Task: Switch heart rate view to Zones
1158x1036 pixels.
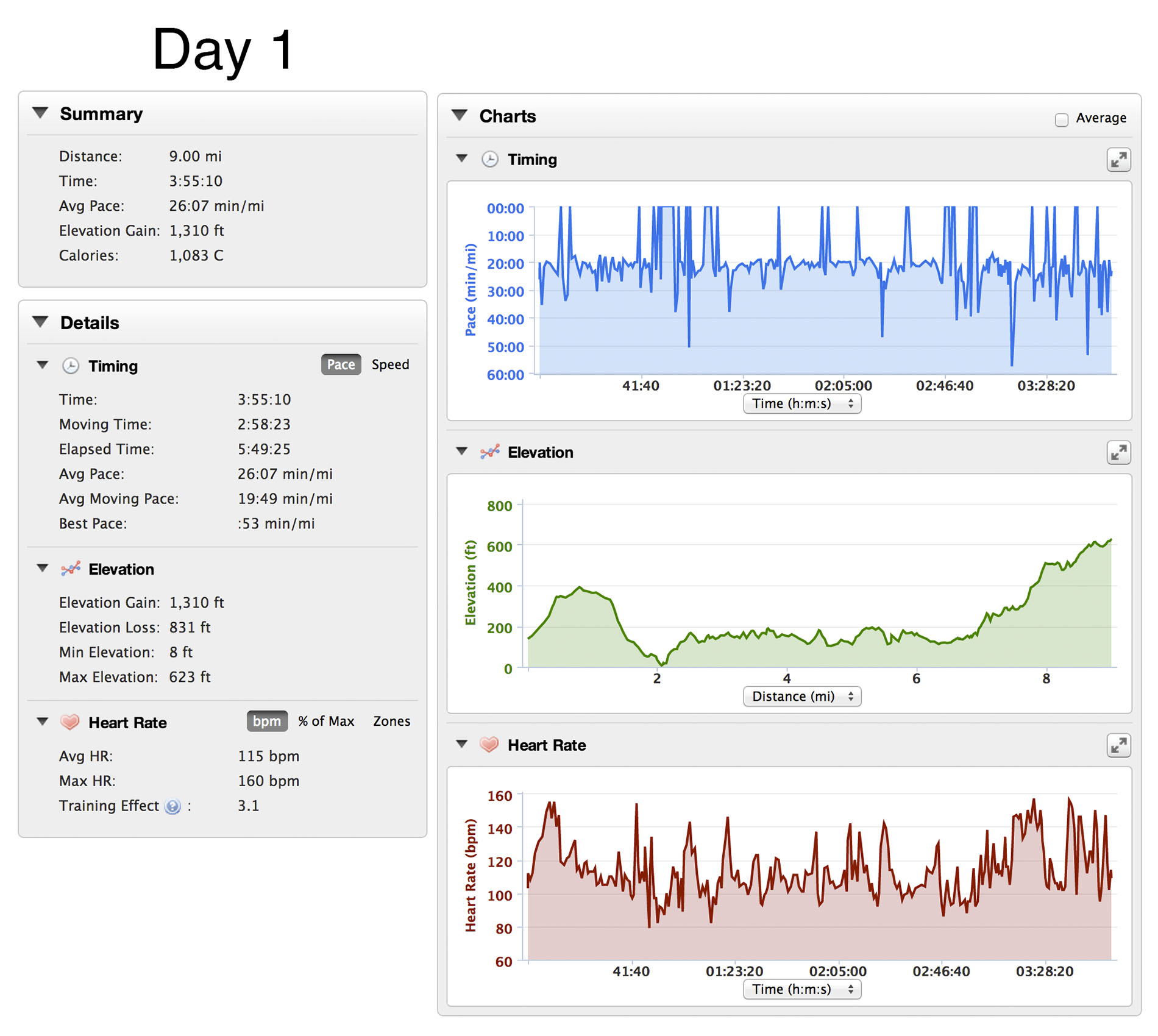Action: (391, 721)
